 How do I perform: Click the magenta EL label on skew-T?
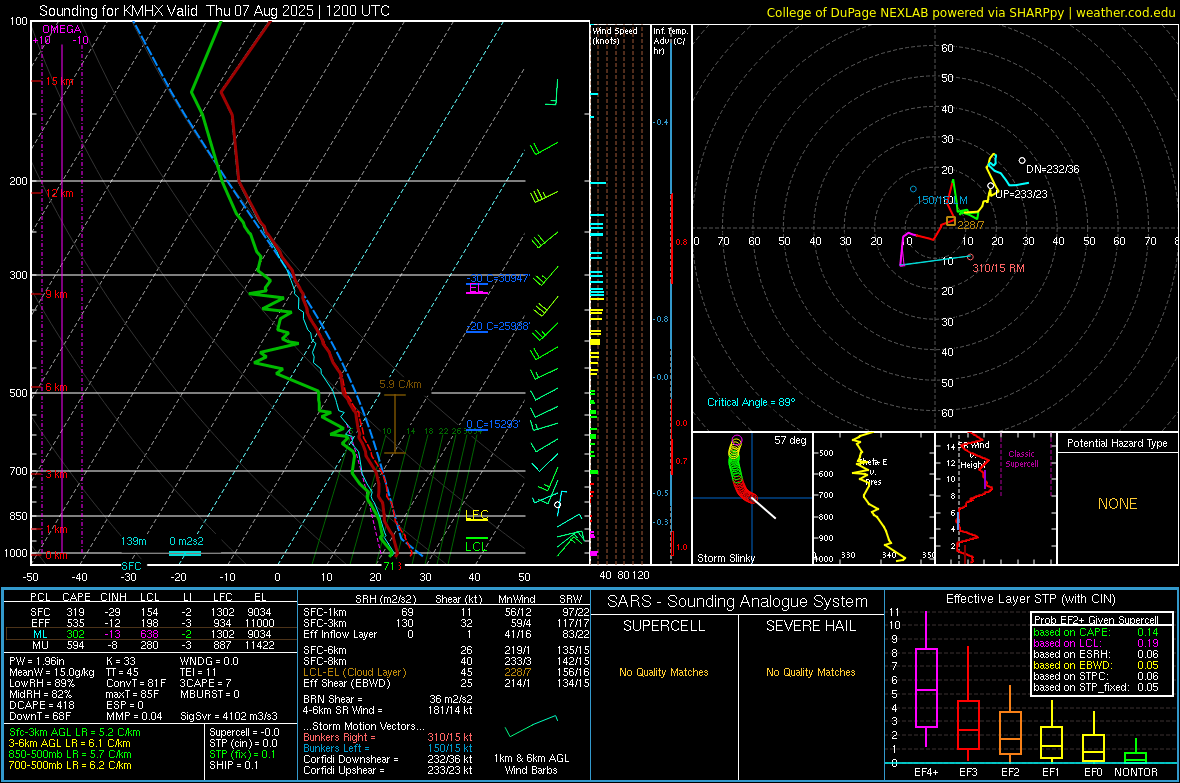(476, 288)
